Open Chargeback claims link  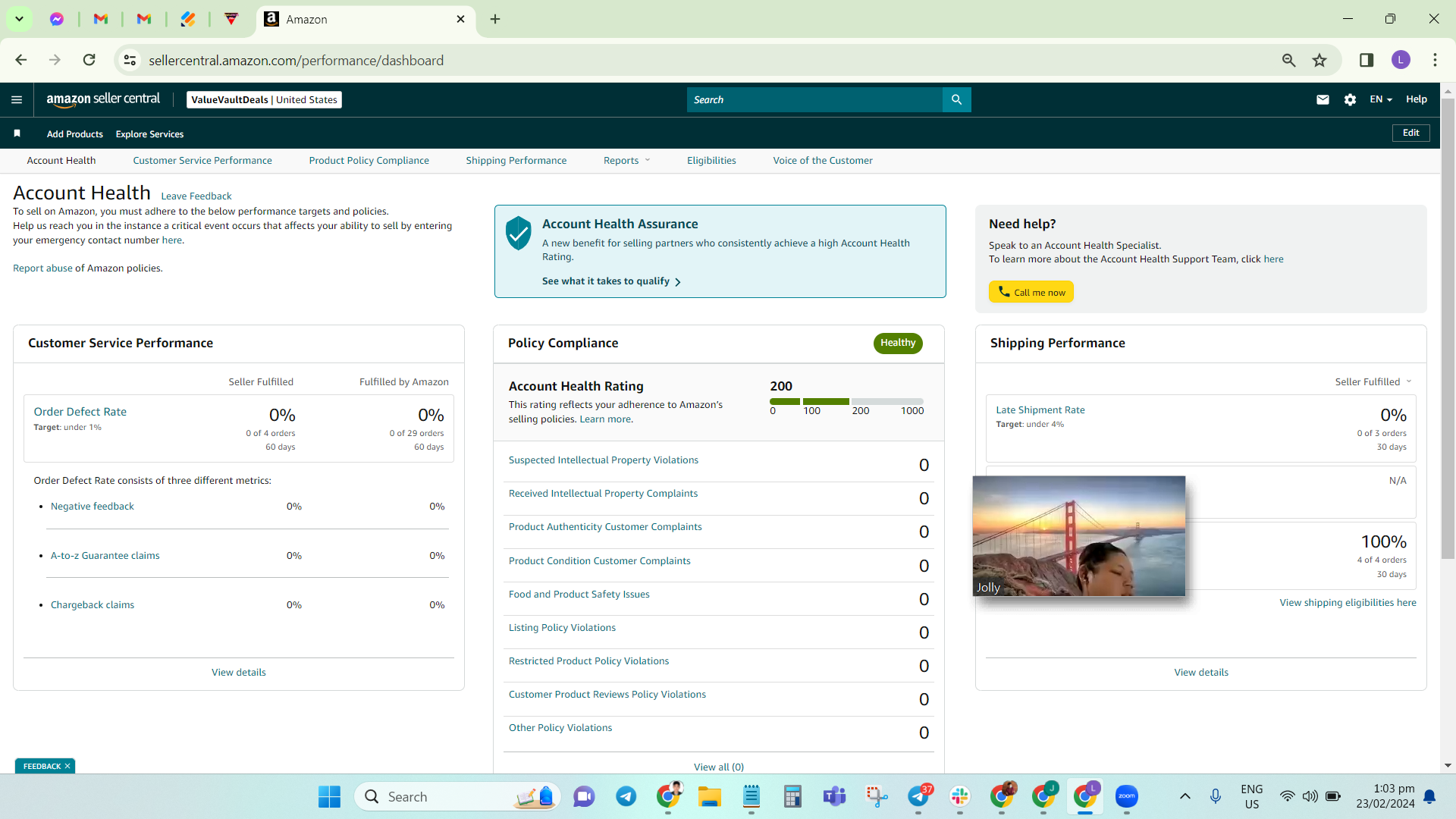click(x=93, y=604)
